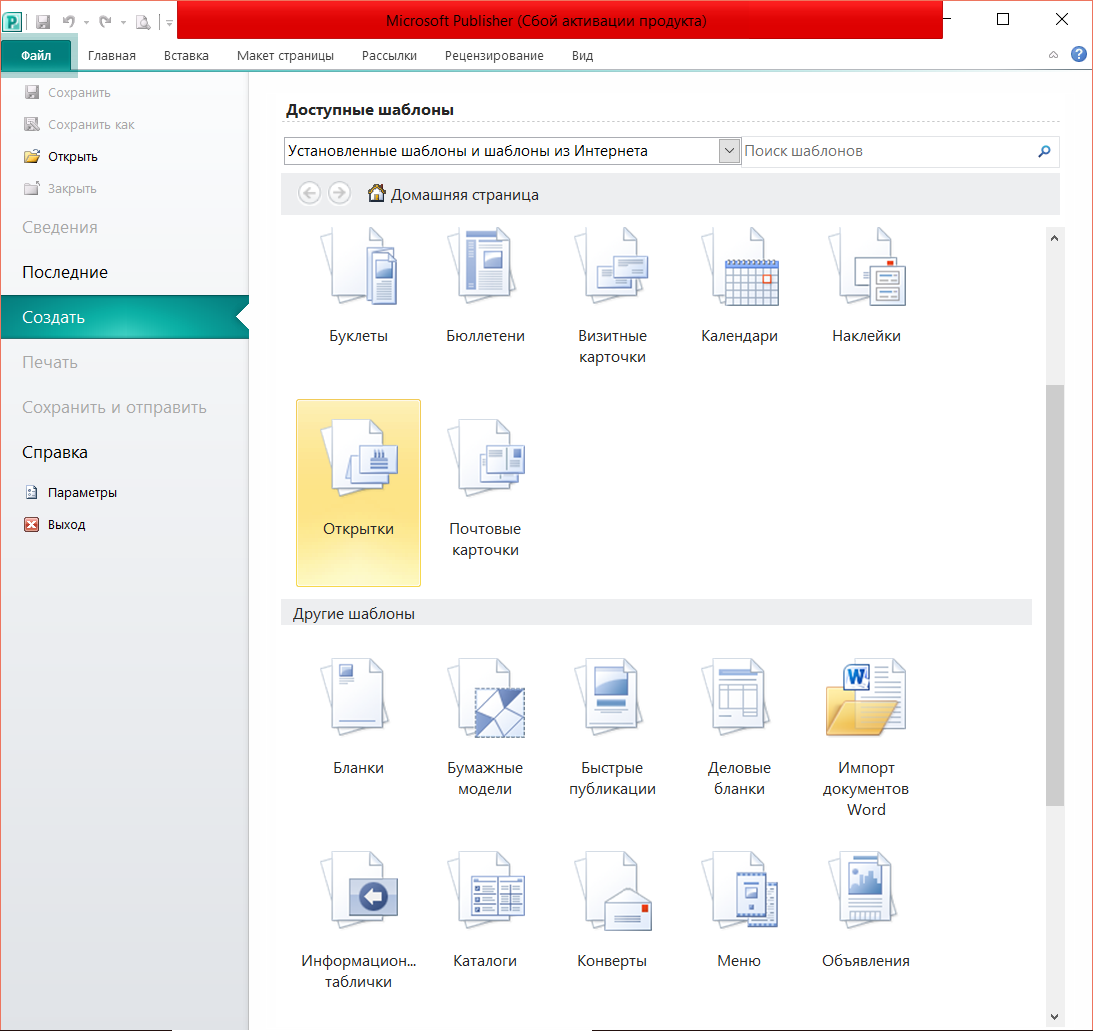Click the scrollbar up arrow
This screenshot has width=1093, height=1031.
tap(1055, 238)
